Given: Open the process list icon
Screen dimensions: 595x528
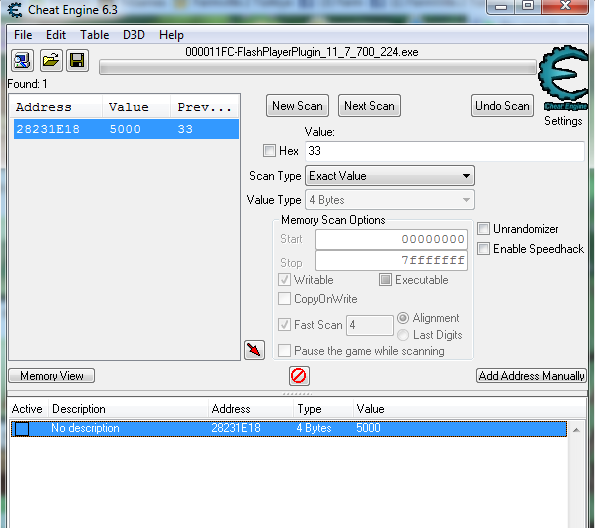Looking at the screenshot, I should (22, 60).
